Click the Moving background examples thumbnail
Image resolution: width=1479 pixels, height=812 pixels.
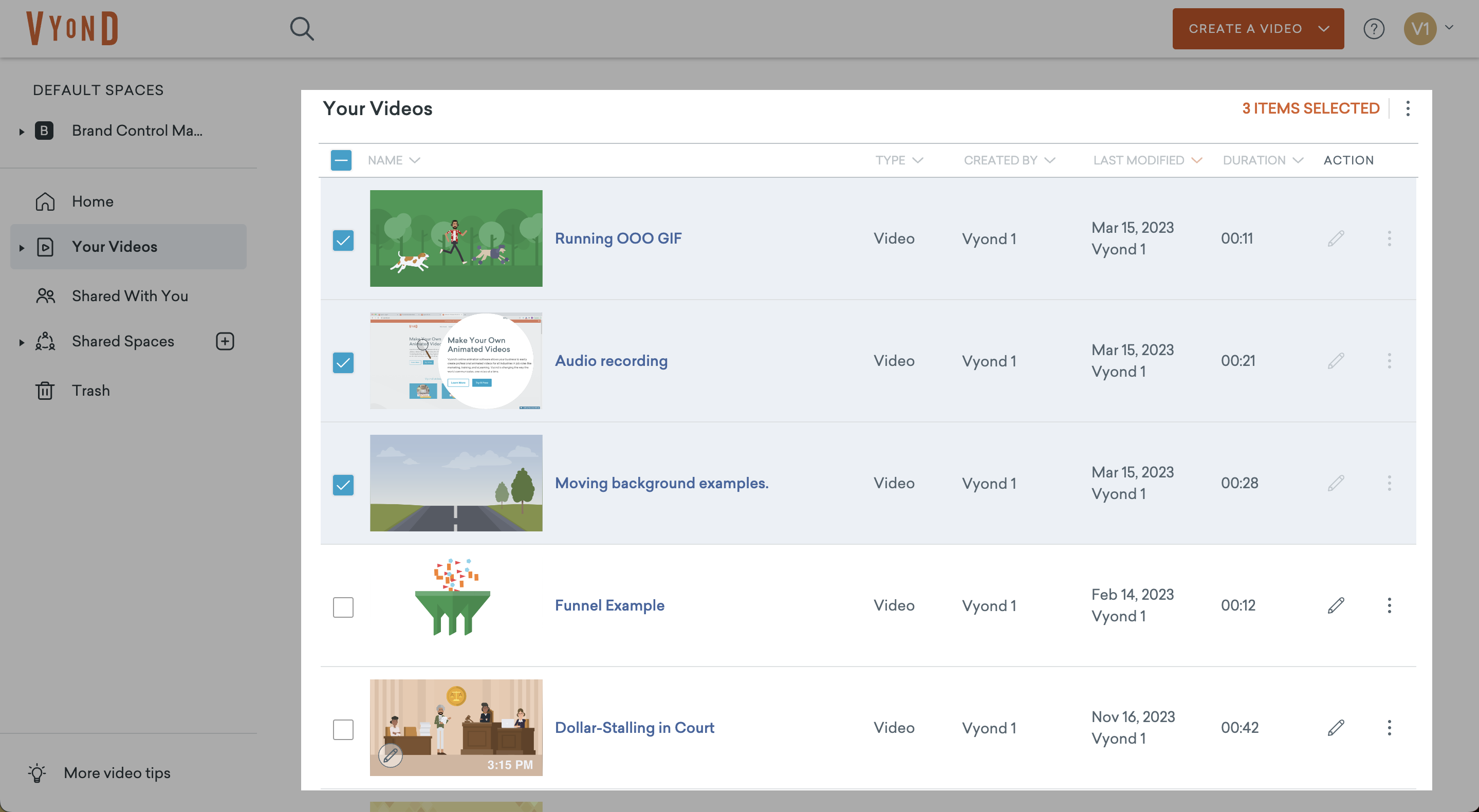click(456, 483)
